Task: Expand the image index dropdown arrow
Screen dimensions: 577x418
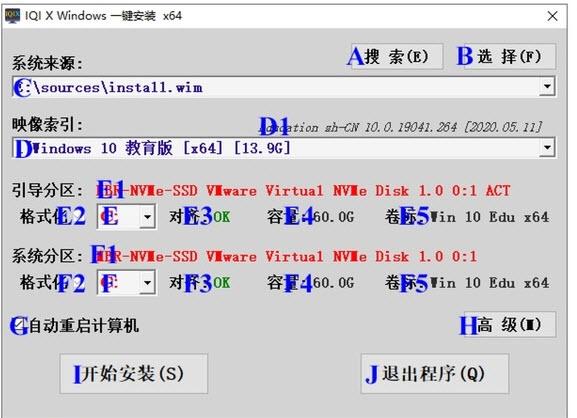Action: click(547, 148)
